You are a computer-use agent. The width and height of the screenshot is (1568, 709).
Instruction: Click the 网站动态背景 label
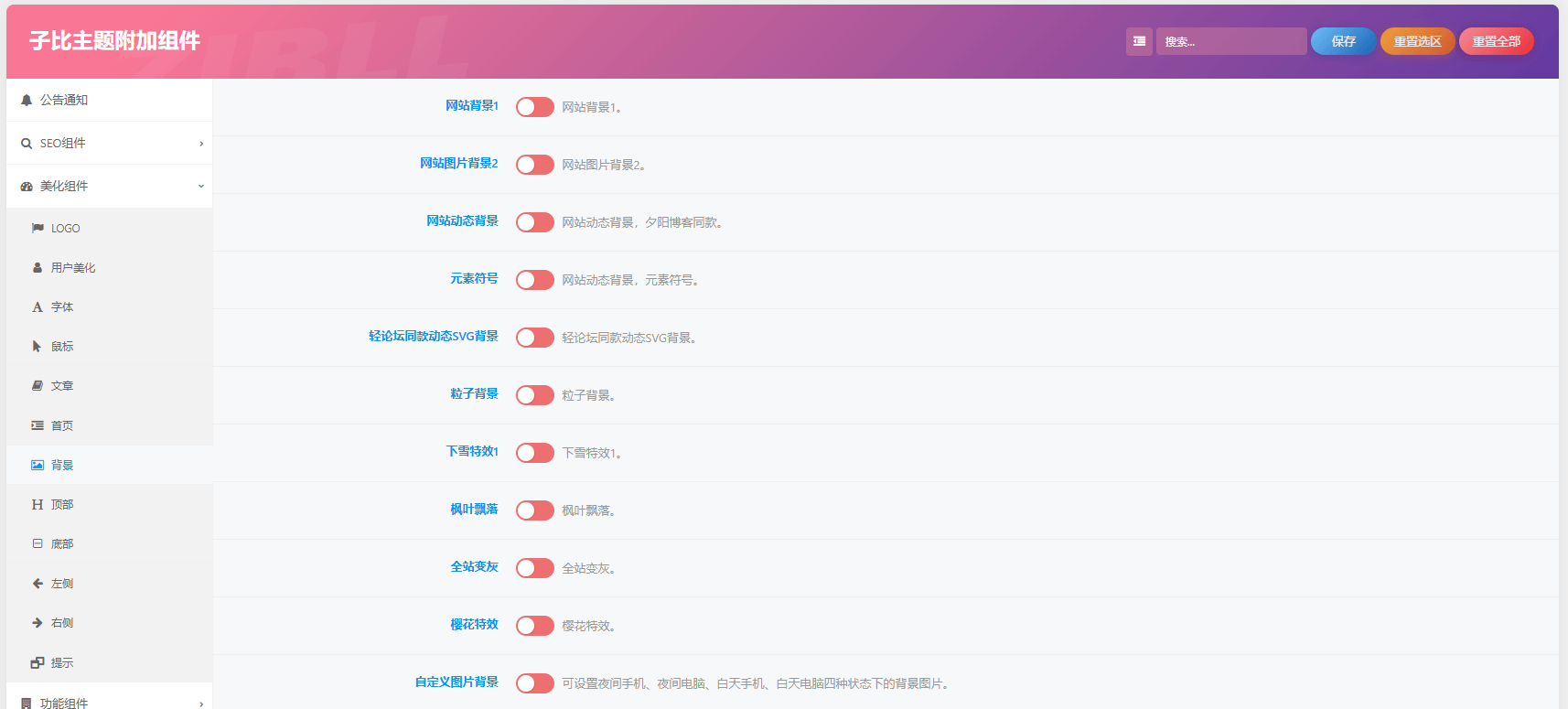tap(462, 221)
